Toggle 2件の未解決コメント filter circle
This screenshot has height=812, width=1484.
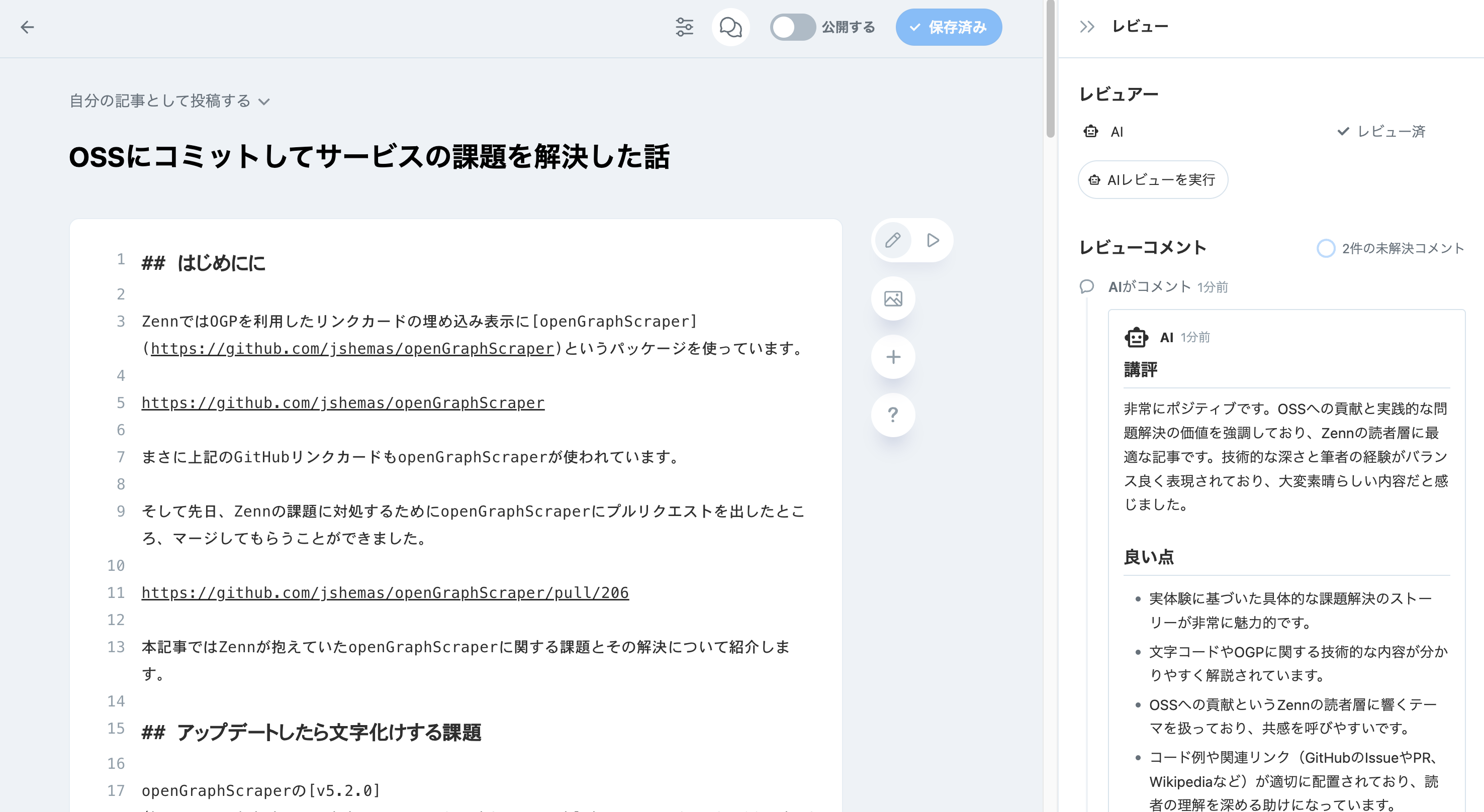(1326, 248)
